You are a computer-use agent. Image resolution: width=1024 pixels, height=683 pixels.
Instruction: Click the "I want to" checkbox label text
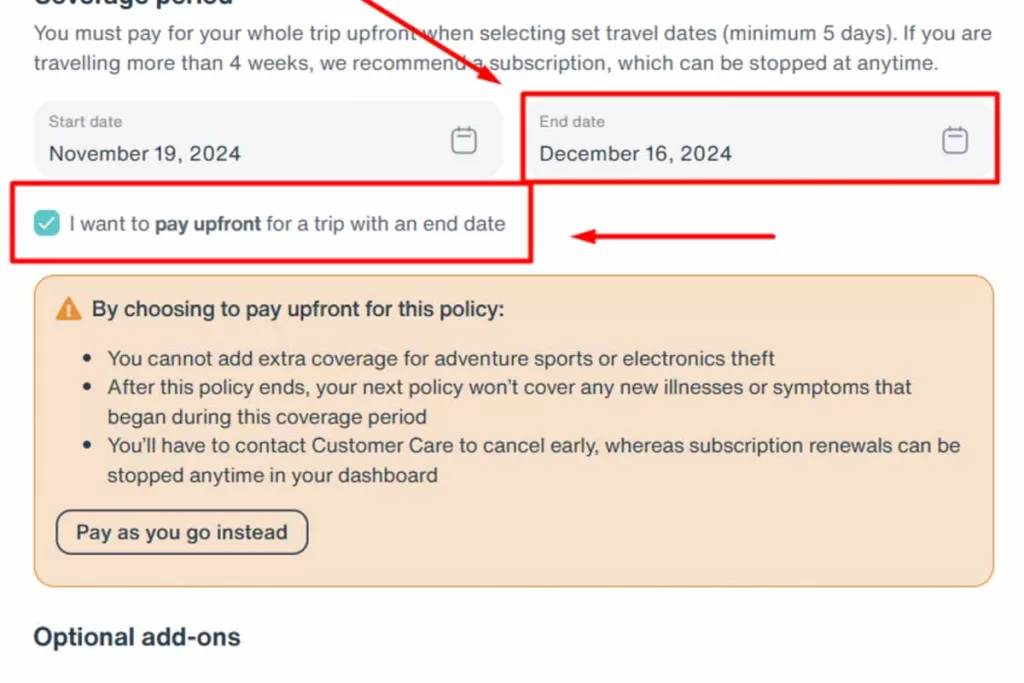(x=110, y=224)
